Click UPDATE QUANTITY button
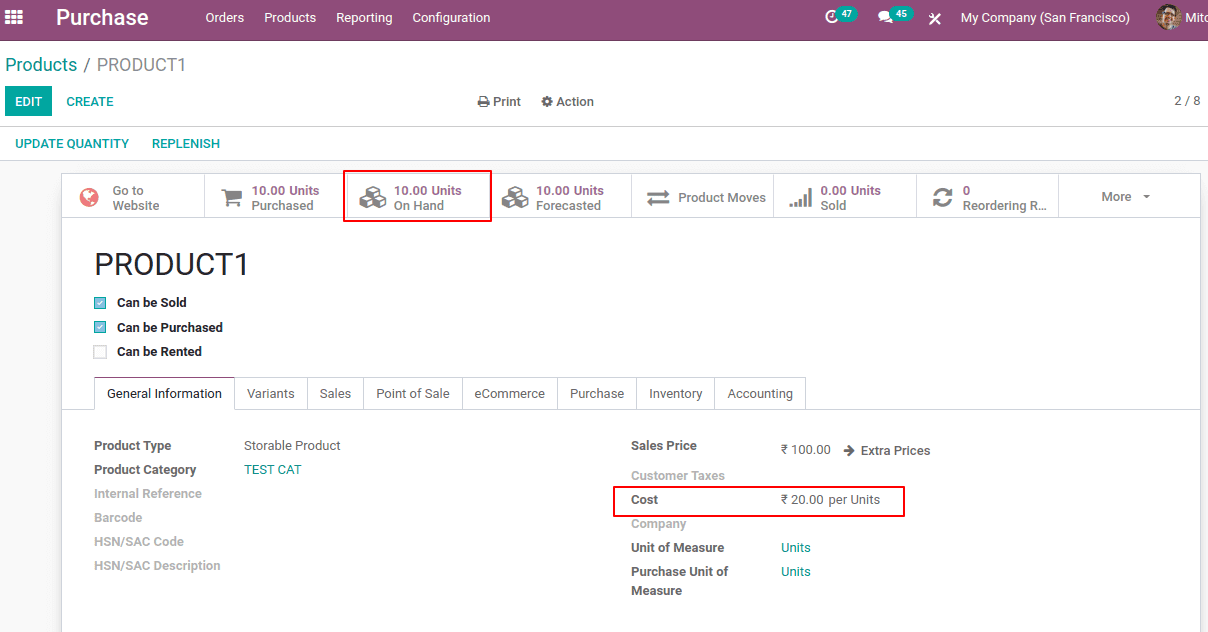The width and height of the screenshot is (1208, 632). (x=72, y=144)
